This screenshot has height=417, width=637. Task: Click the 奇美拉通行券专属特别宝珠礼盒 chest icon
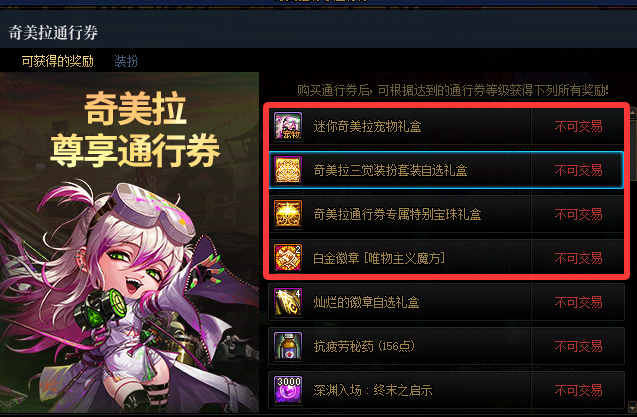(x=288, y=214)
